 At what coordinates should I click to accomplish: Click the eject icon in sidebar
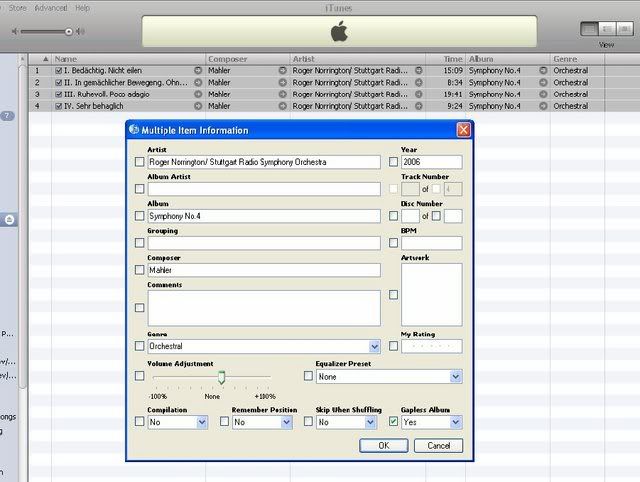[x=9, y=220]
